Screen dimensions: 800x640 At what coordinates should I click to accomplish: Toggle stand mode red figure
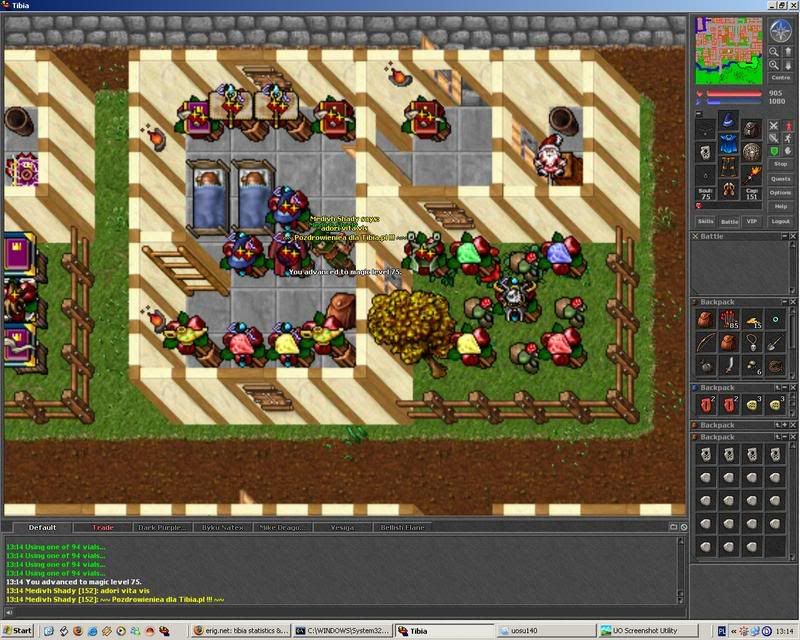[788, 126]
